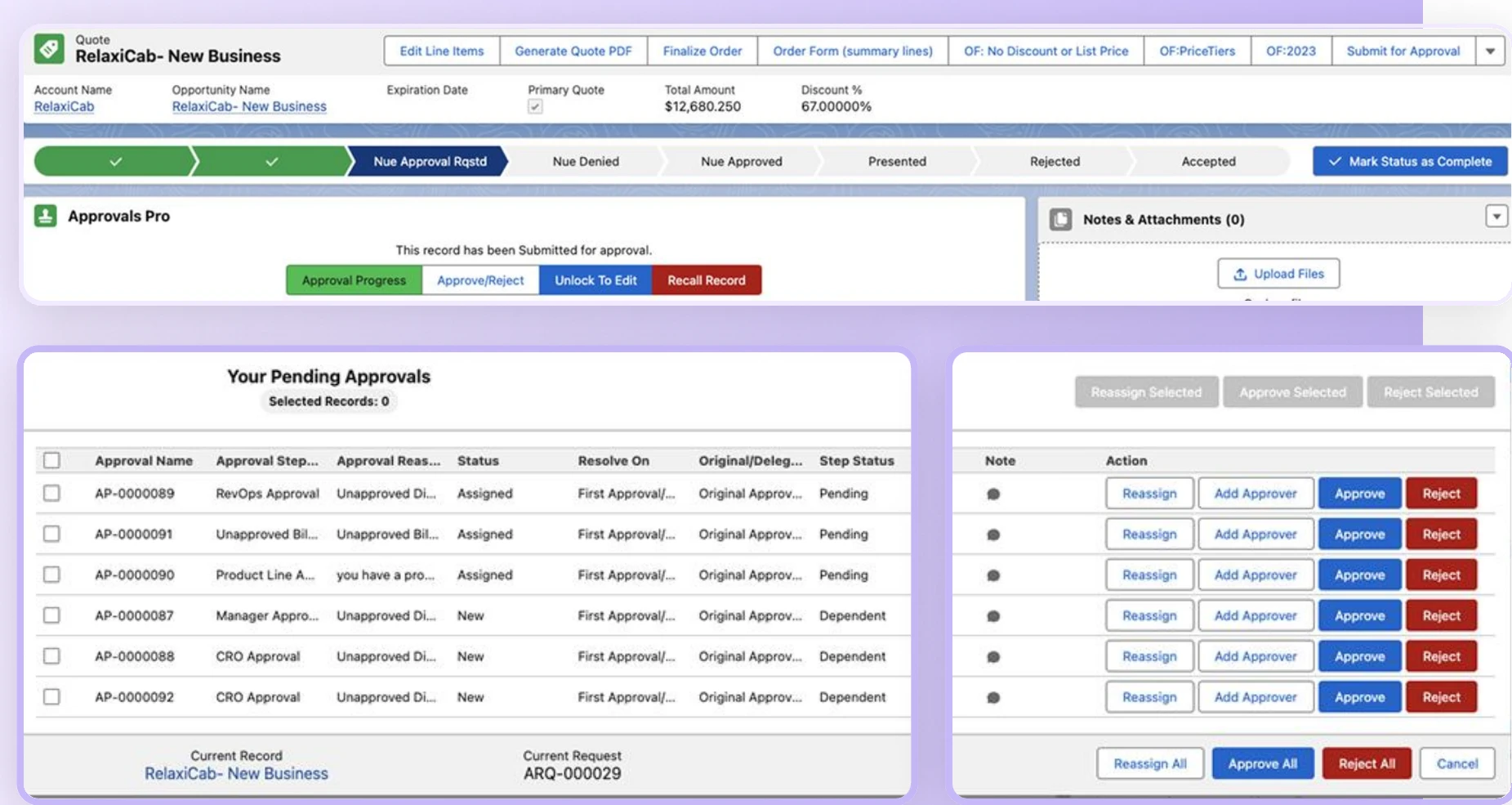This screenshot has width=1512, height=805.
Task: Check the box for AP-0000092
Action: pyautogui.click(x=51, y=696)
